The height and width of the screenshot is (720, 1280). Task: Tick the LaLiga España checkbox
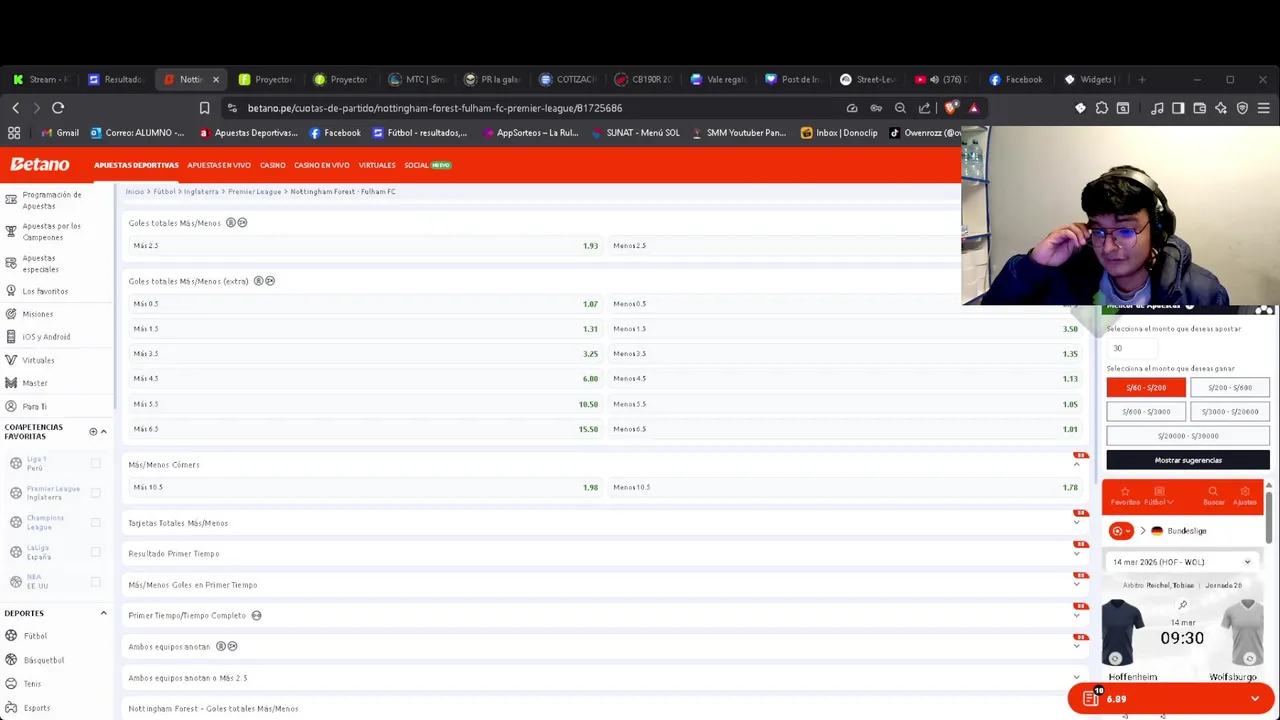(x=96, y=552)
